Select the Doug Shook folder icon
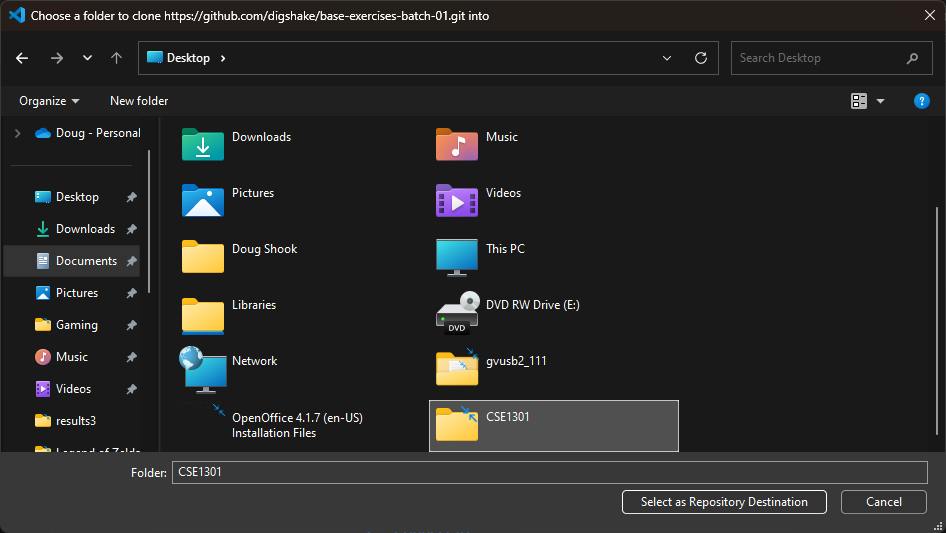Viewport: 946px width, 533px height. (x=203, y=257)
